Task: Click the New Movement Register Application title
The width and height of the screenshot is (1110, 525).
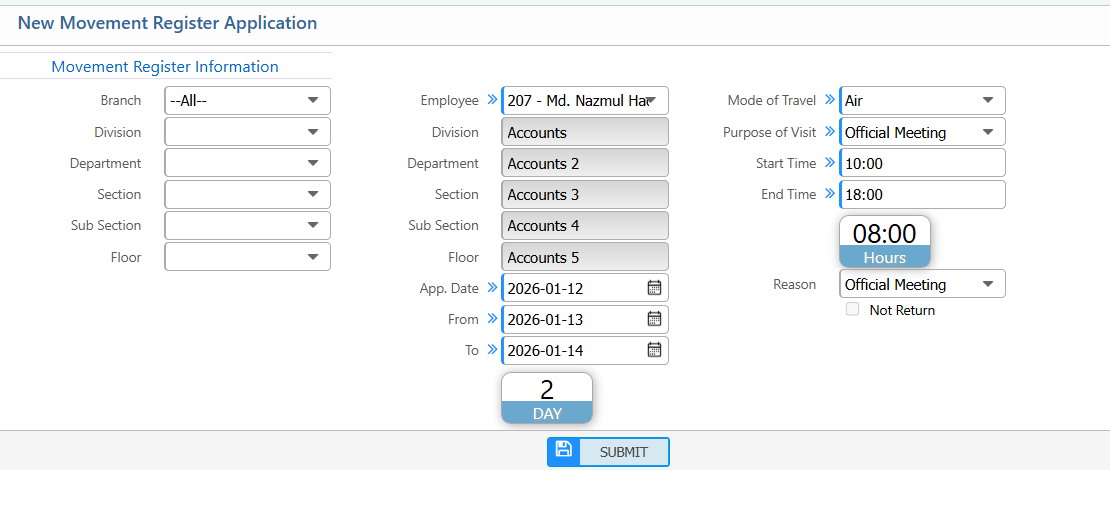Action: (x=167, y=23)
